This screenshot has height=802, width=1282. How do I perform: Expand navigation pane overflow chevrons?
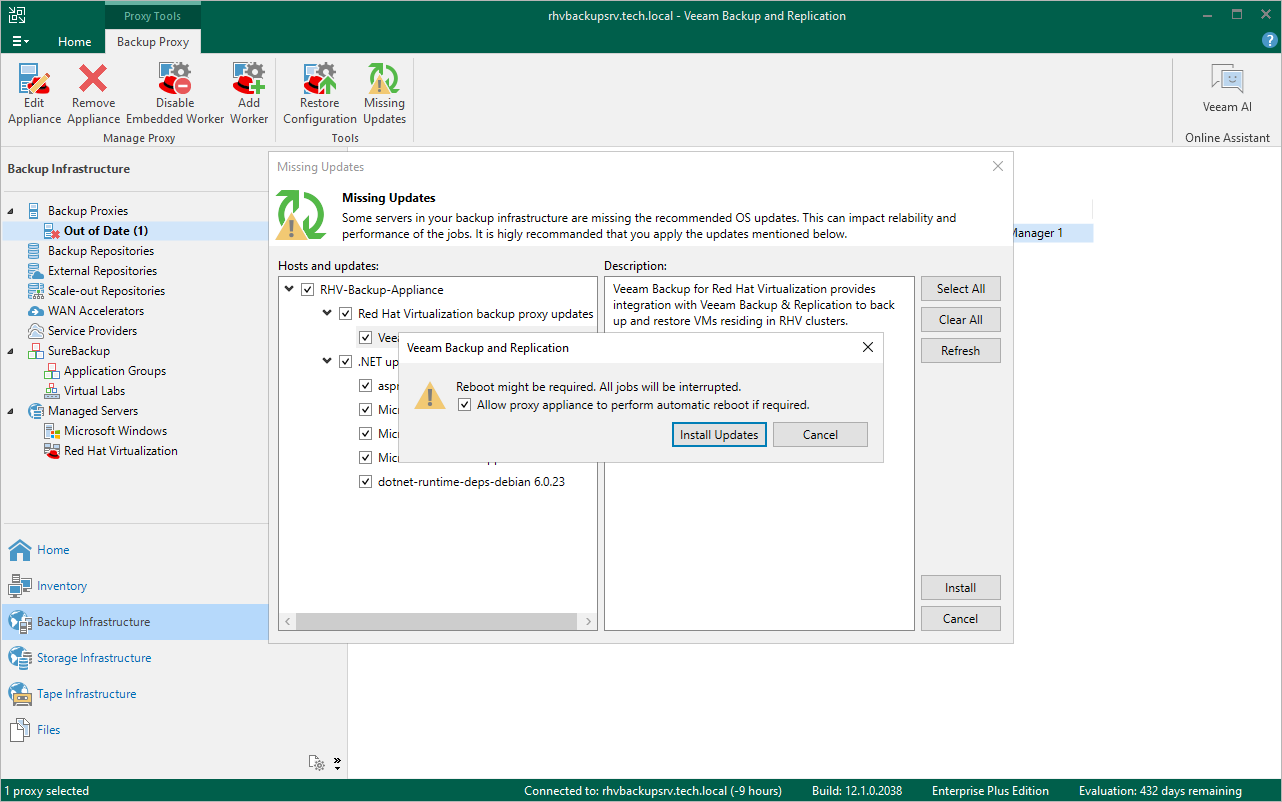pyautogui.click(x=337, y=763)
